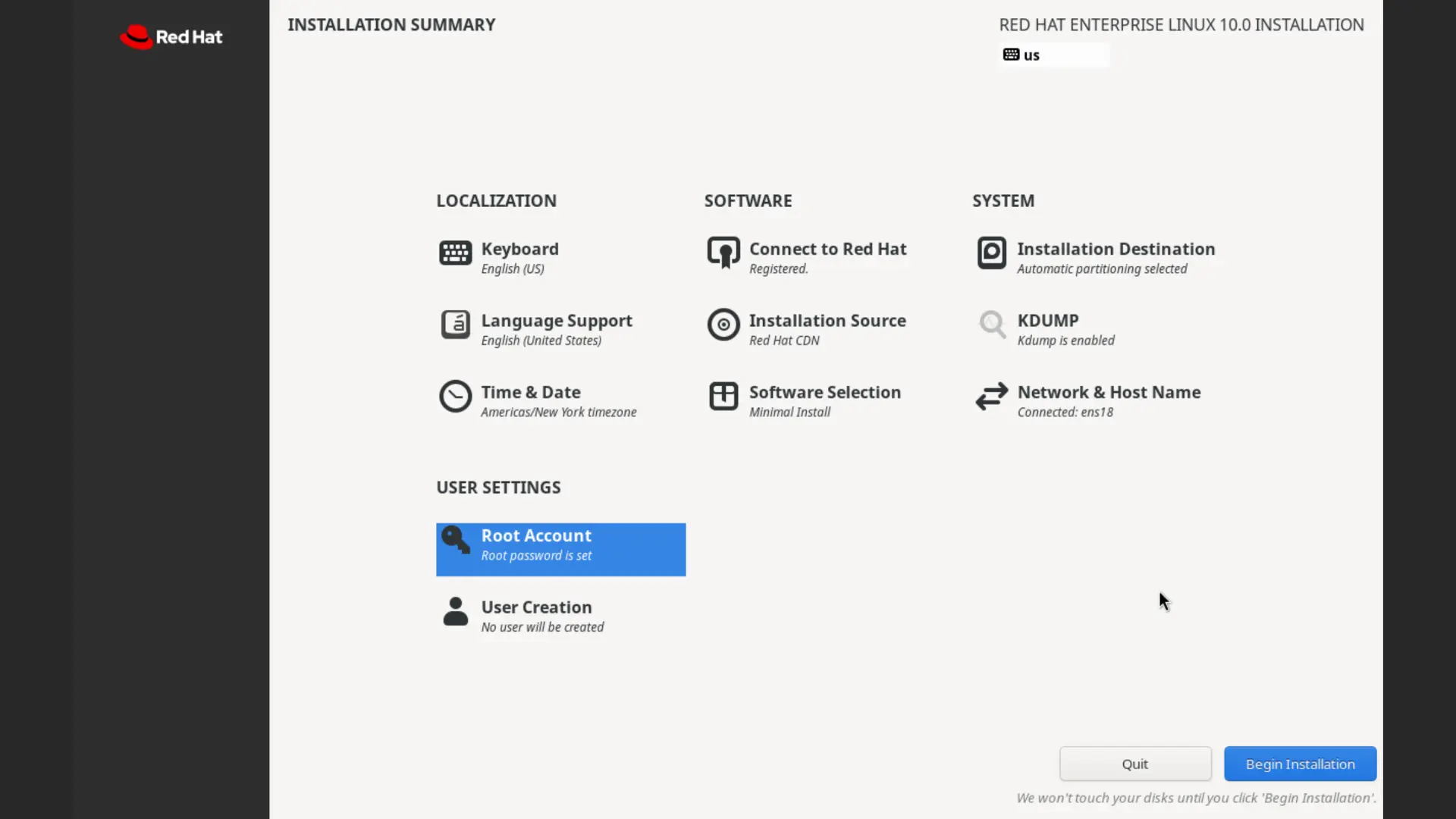The image size is (1456, 819).
Task: Click the Keyboard icon under Localization
Action: point(455,253)
